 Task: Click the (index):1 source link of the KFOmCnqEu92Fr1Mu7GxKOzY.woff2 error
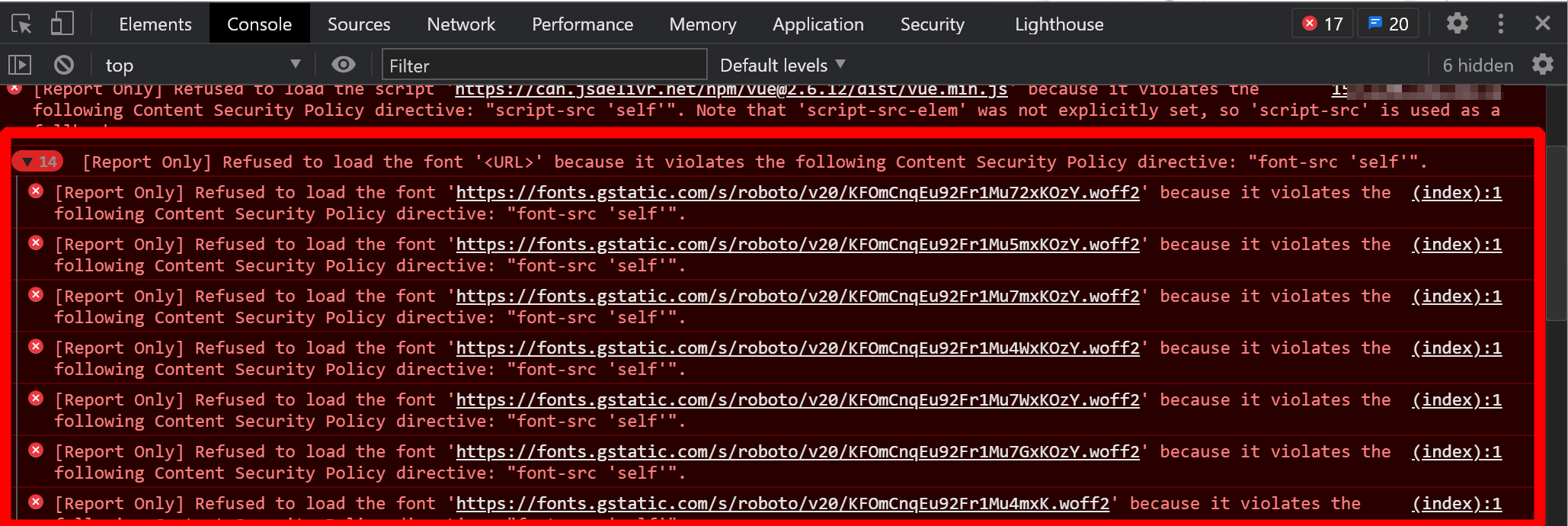tap(1457, 452)
